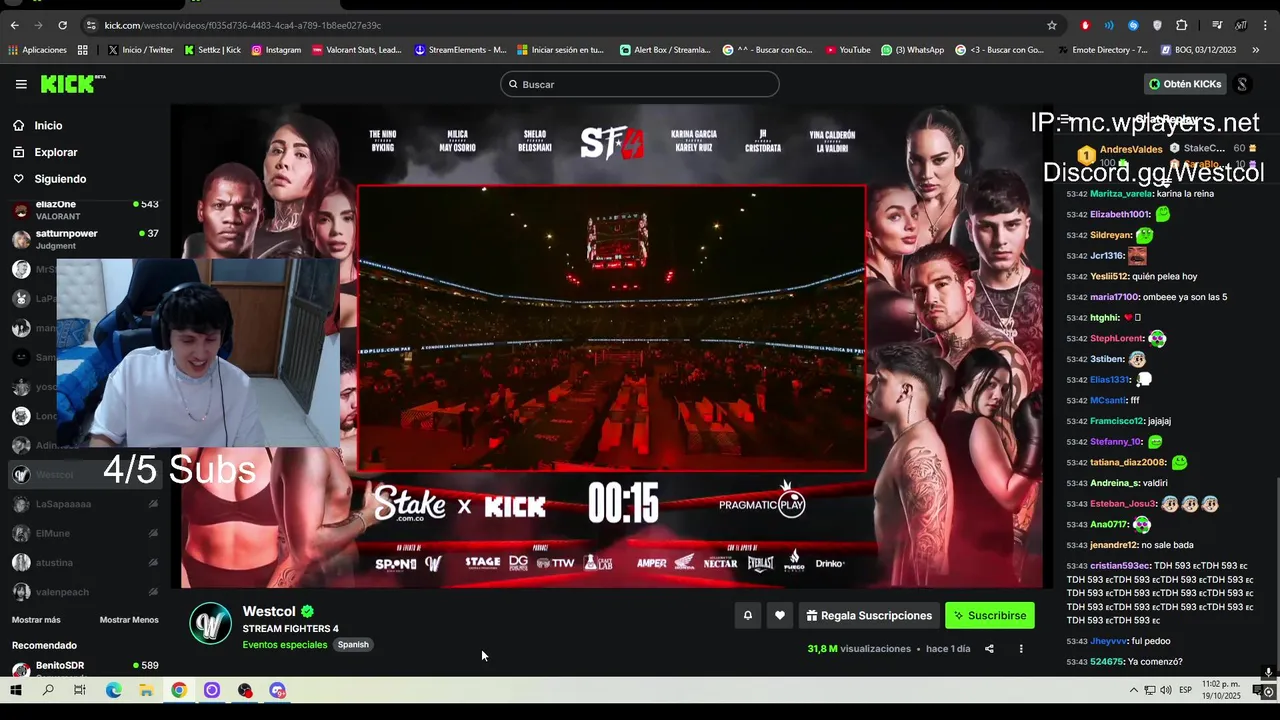Open the taskbar clock and calendar

(x=1220, y=690)
